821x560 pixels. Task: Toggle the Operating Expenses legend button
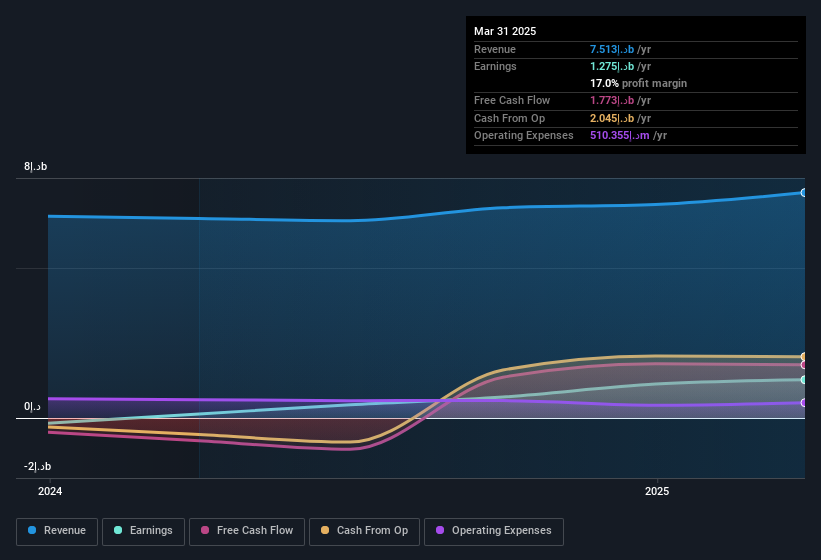pyautogui.click(x=494, y=531)
